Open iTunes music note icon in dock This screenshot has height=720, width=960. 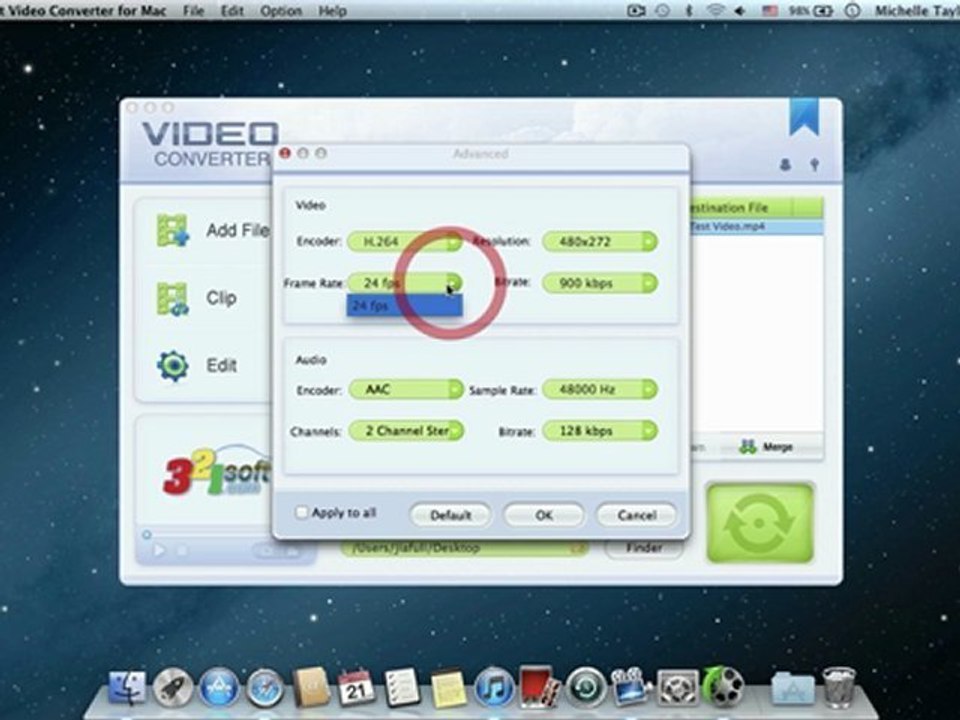coord(493,688)
